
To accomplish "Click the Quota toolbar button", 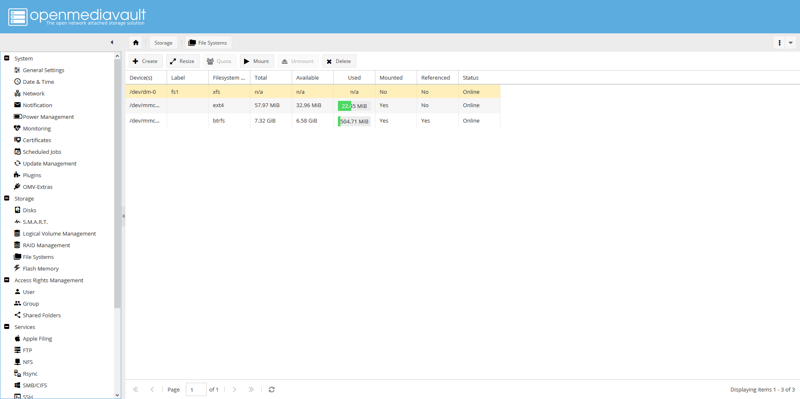I will pyautogui.click(x=220, y=61).
